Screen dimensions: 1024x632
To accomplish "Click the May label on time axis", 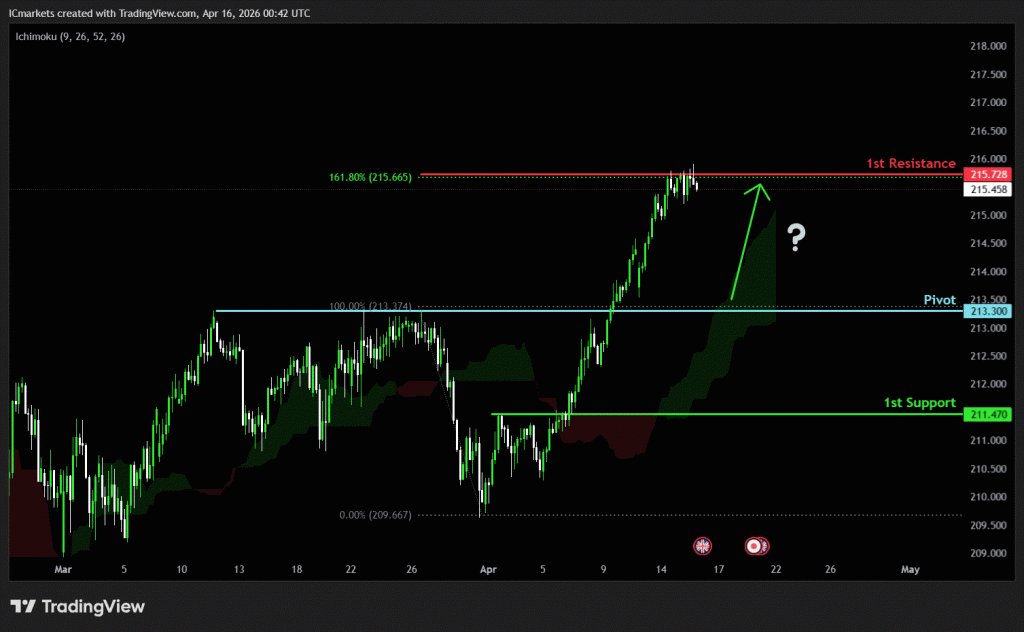I will point(909,569).
